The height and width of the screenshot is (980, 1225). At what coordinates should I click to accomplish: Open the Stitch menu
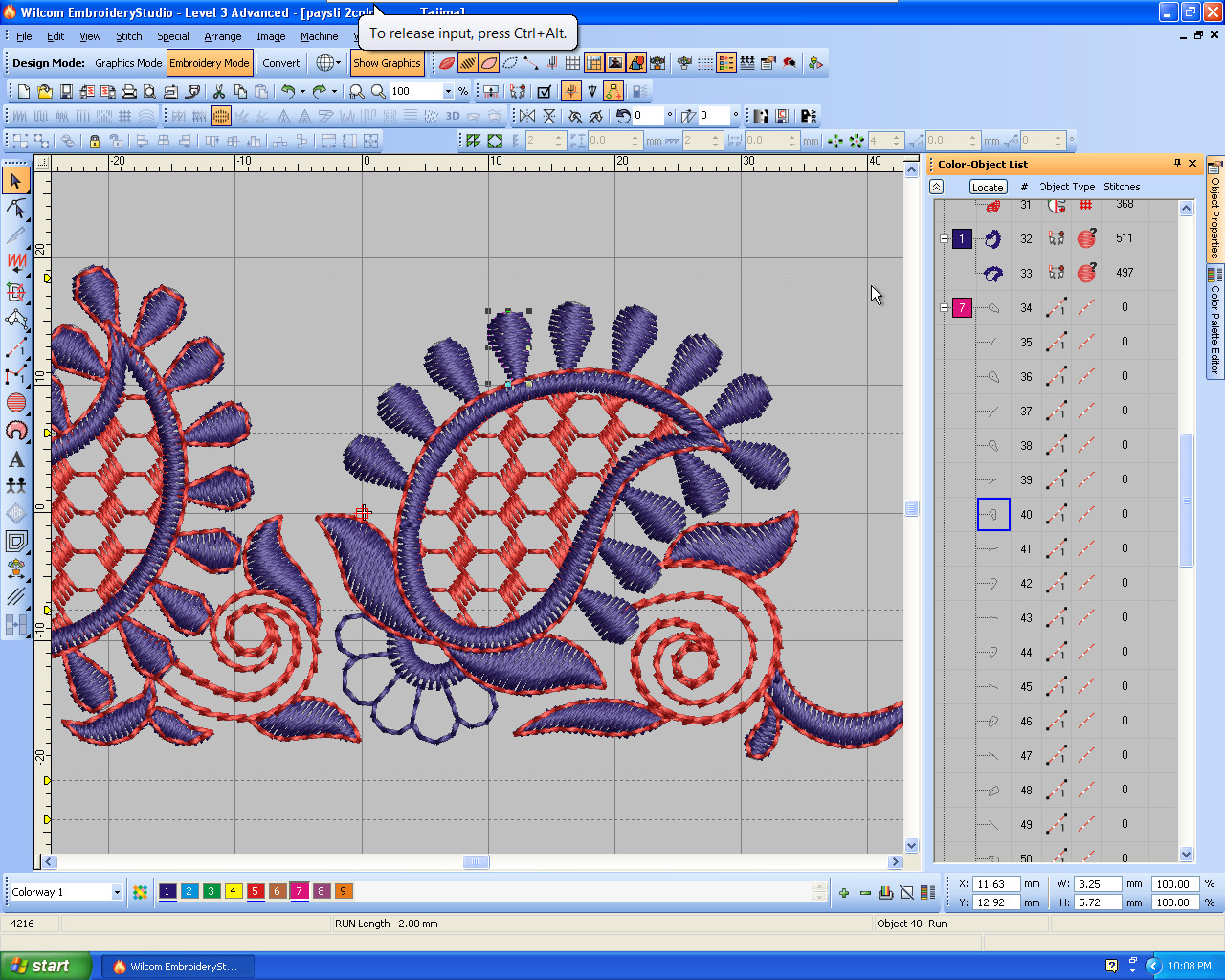(x=128, y=36)
